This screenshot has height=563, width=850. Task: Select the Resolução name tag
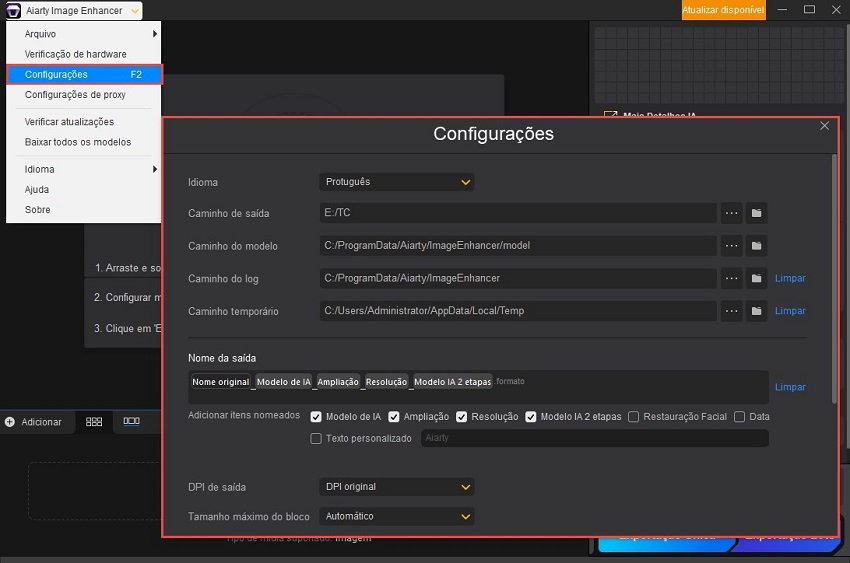point(386,381)
